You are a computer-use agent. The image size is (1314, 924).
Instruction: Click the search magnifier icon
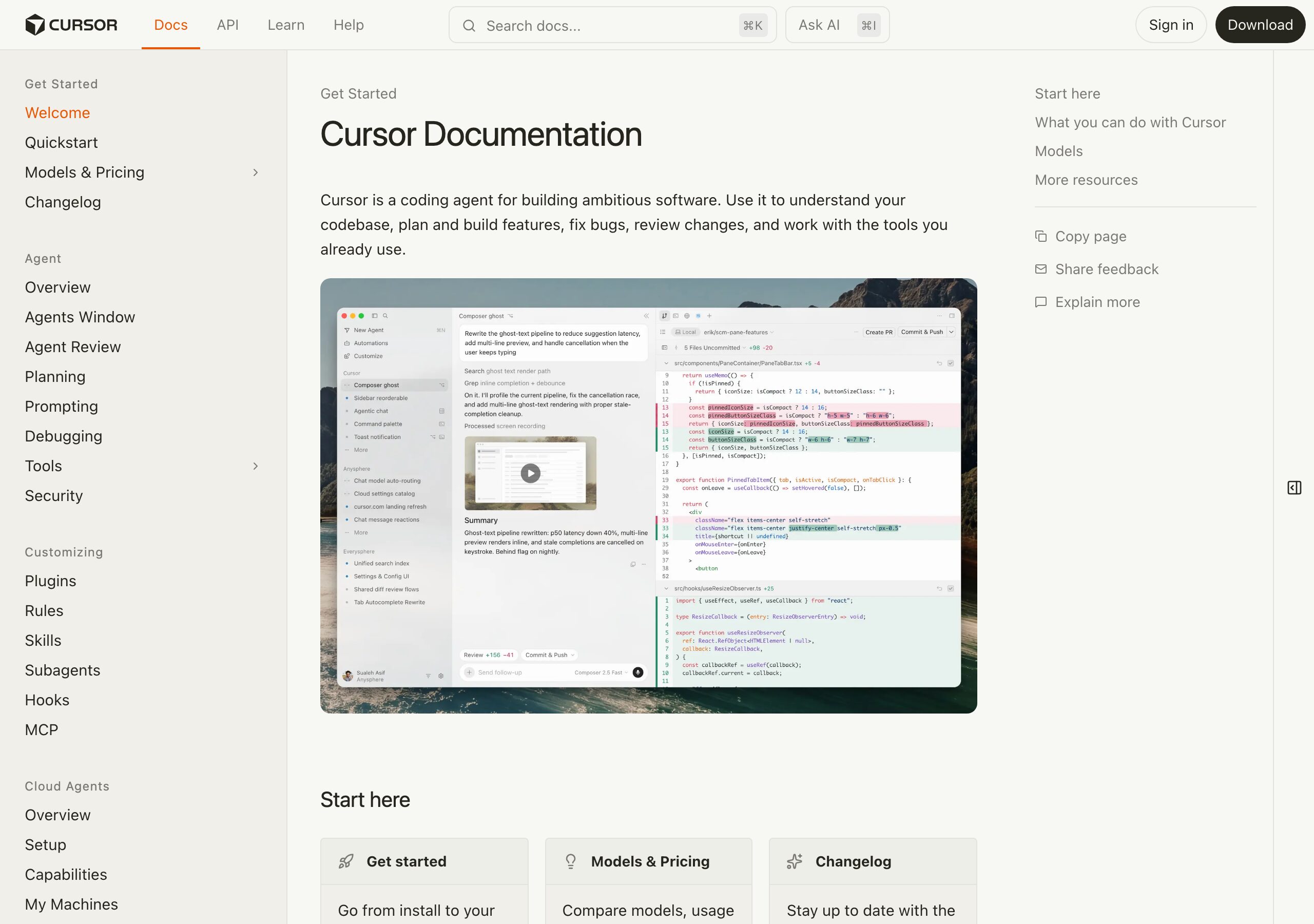point(469,26)
